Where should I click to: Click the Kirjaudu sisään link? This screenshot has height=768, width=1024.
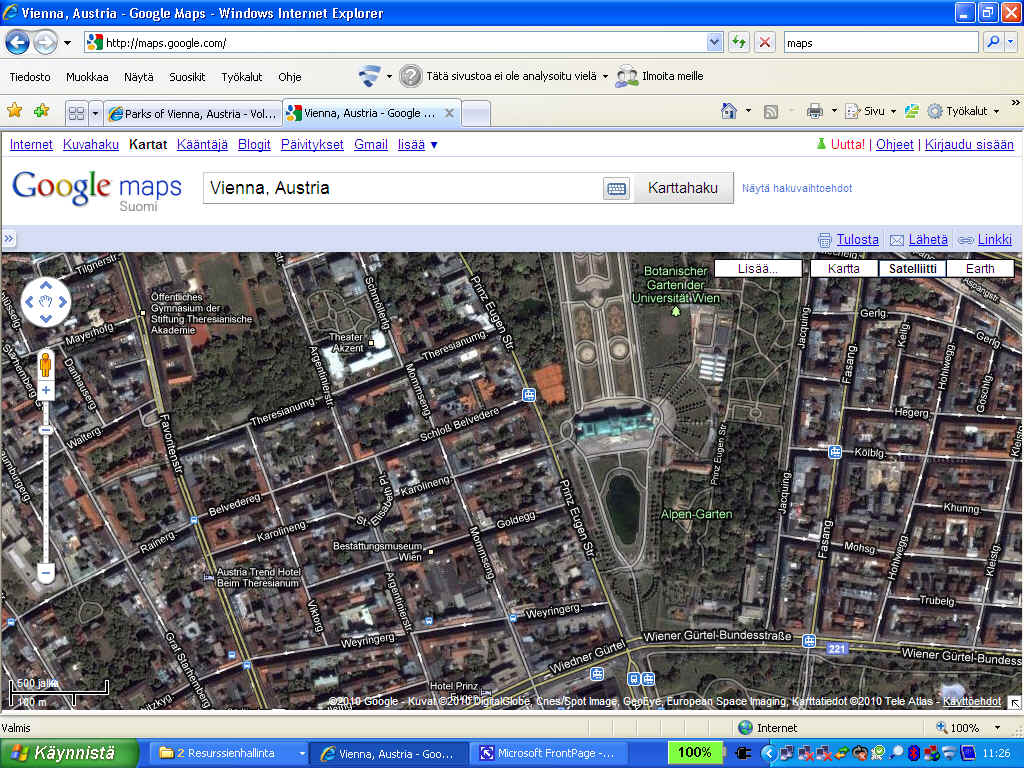click(969, 144)
